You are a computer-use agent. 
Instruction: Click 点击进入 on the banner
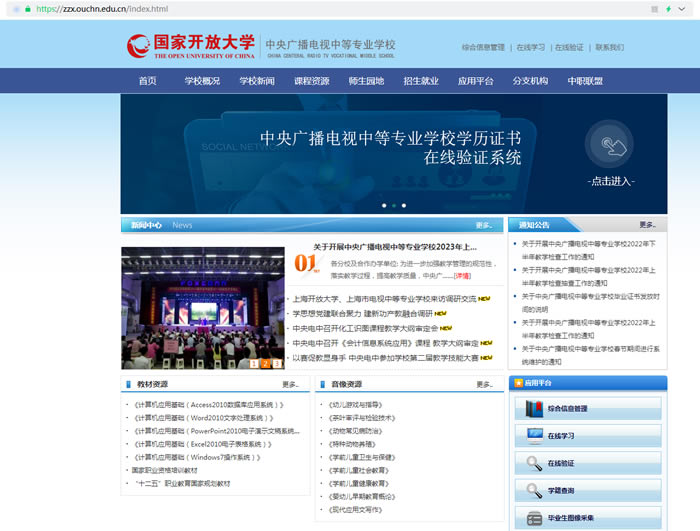tap(611, 181)
